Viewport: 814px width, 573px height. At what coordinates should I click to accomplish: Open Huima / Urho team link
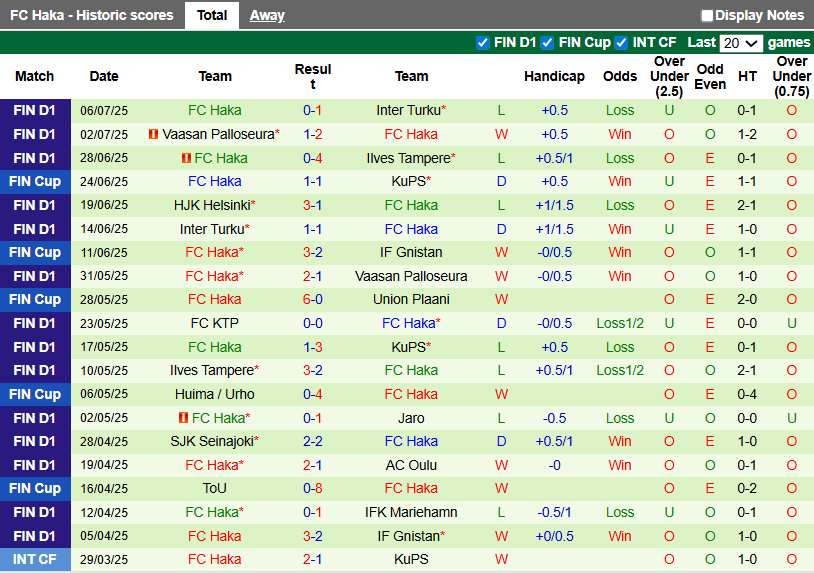click(214, 394)
